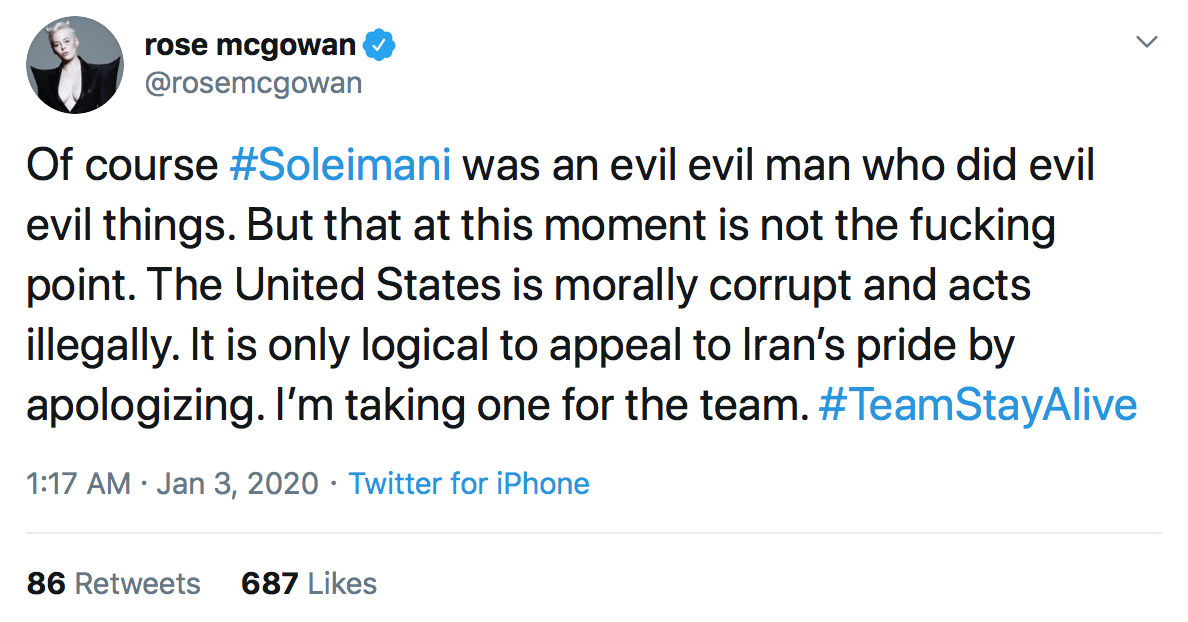
Task: Click the word Likes label
Action: click(x=342, y=583)
